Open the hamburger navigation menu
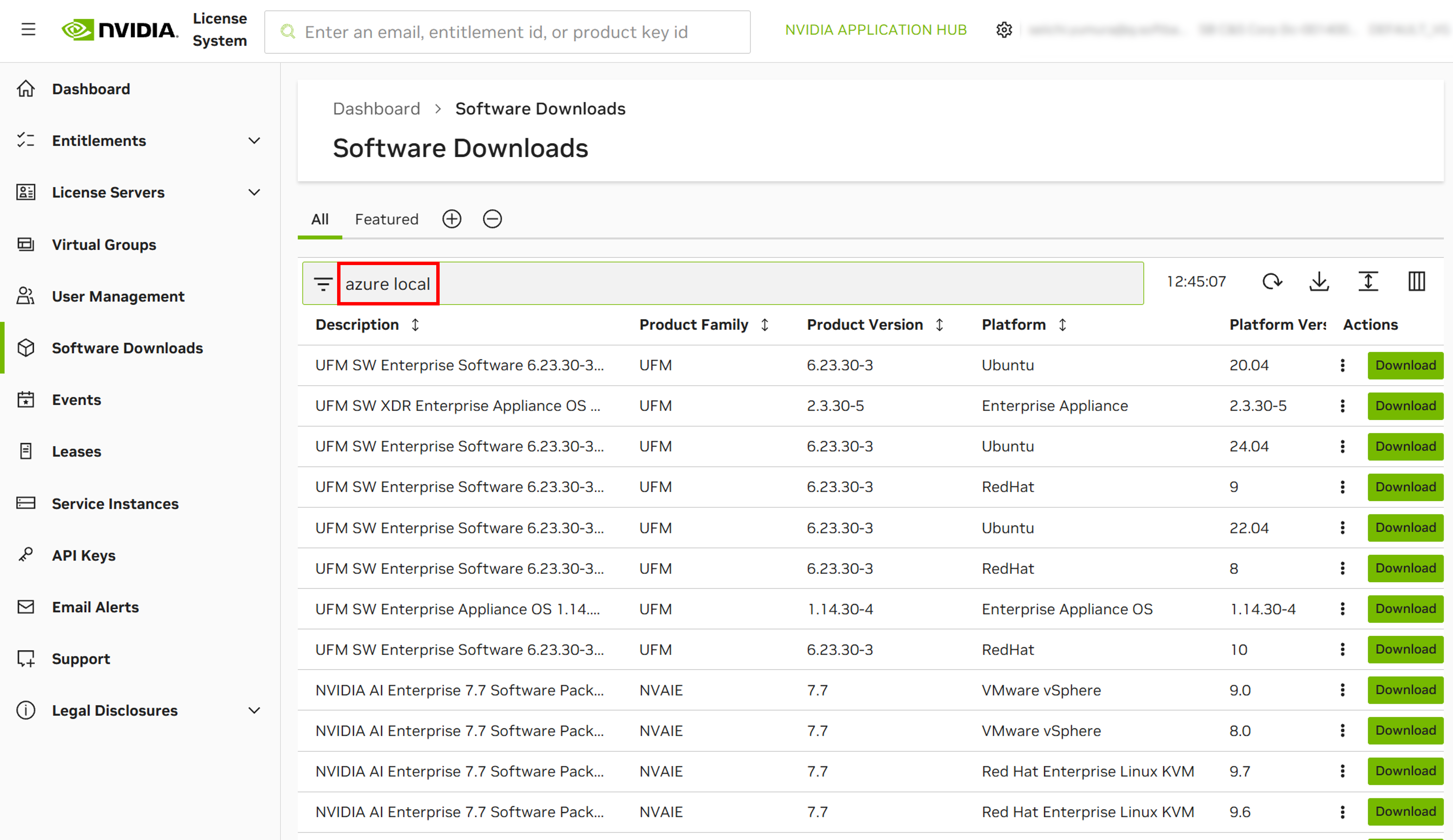This screenshot has width=1453, height=840. [28, 30]
